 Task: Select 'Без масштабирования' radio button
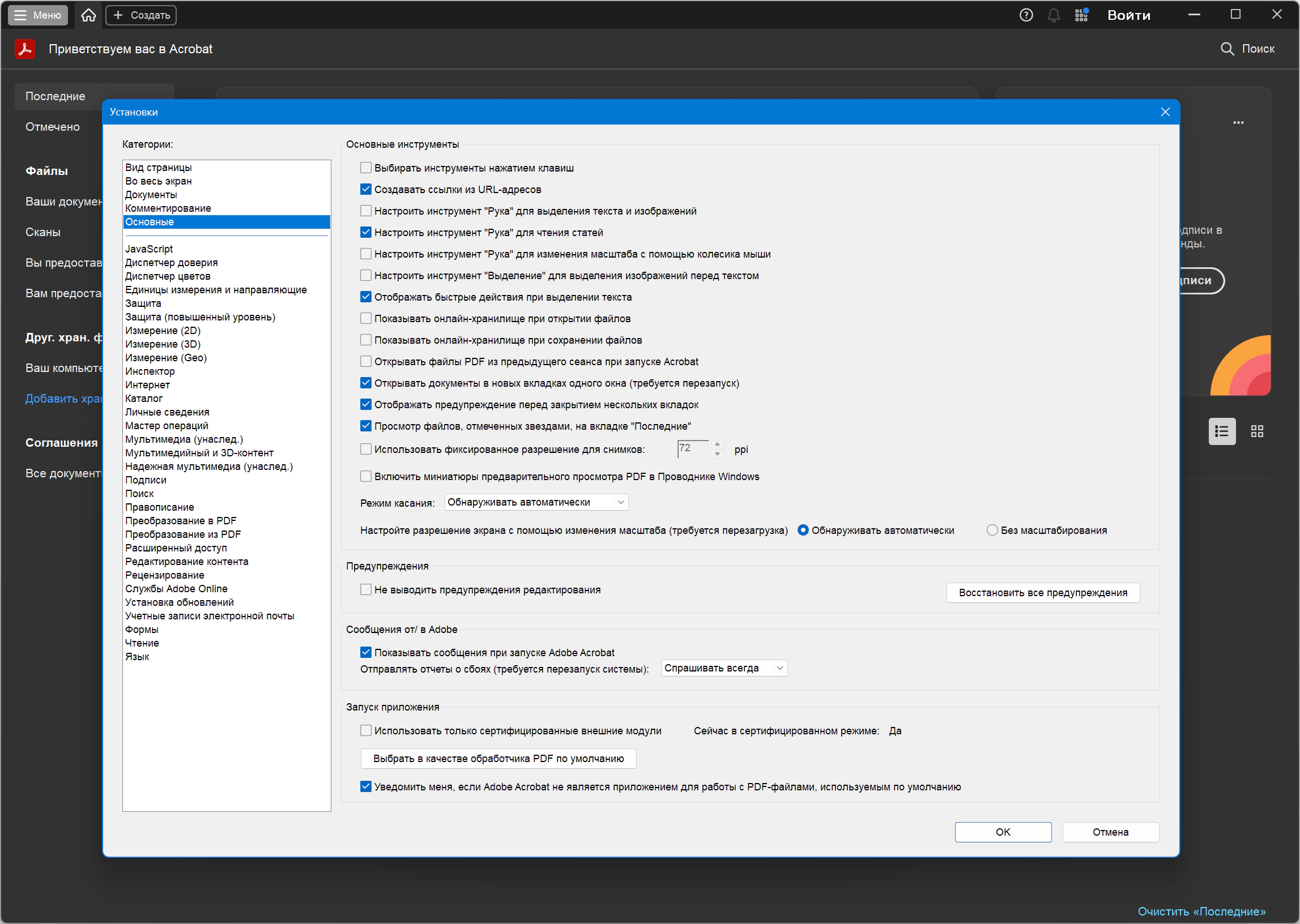click(992, 531)
